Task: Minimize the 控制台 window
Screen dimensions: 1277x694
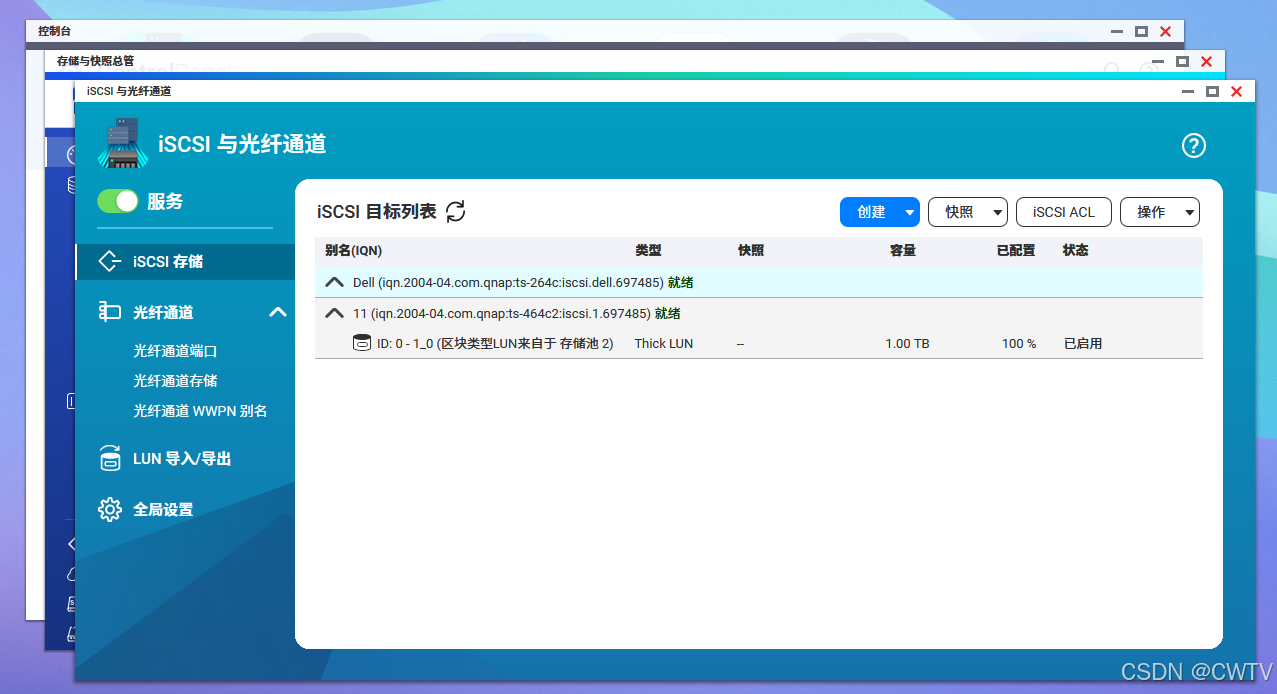Action: pyautogui.click(x=1117, y=31)
